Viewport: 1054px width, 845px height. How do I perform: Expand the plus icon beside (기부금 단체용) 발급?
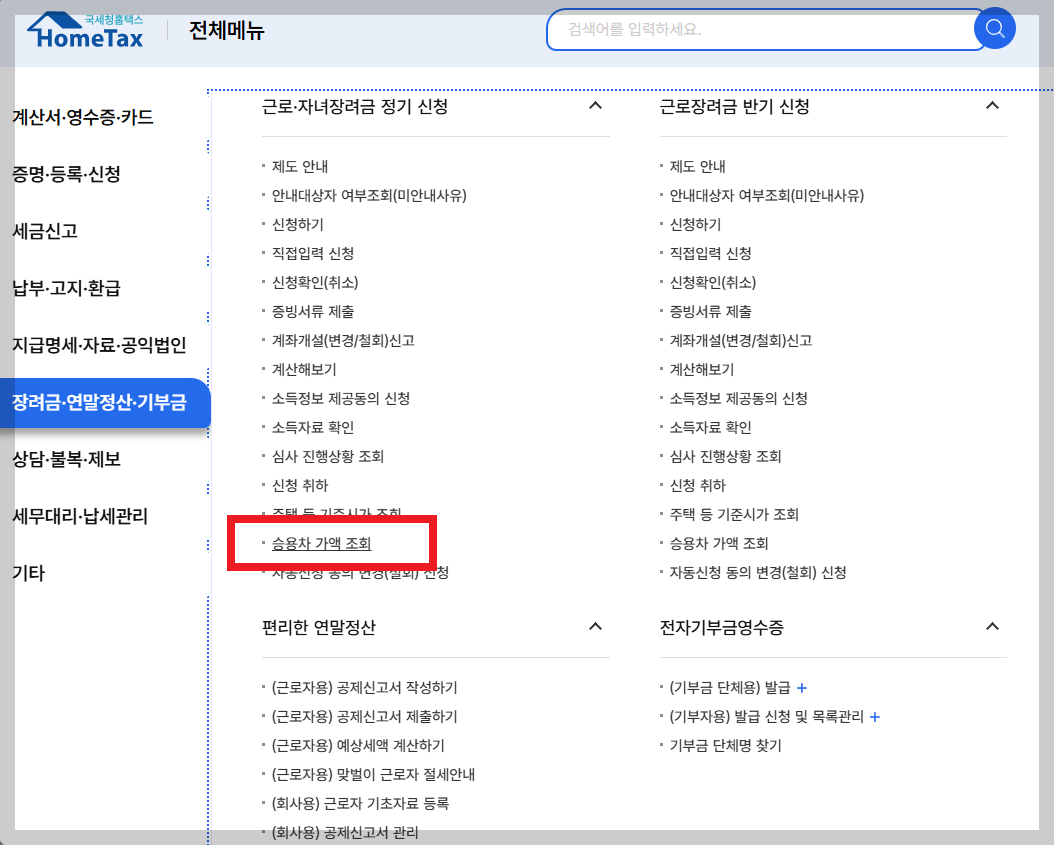pyautogui.click(x=803, y=686)
